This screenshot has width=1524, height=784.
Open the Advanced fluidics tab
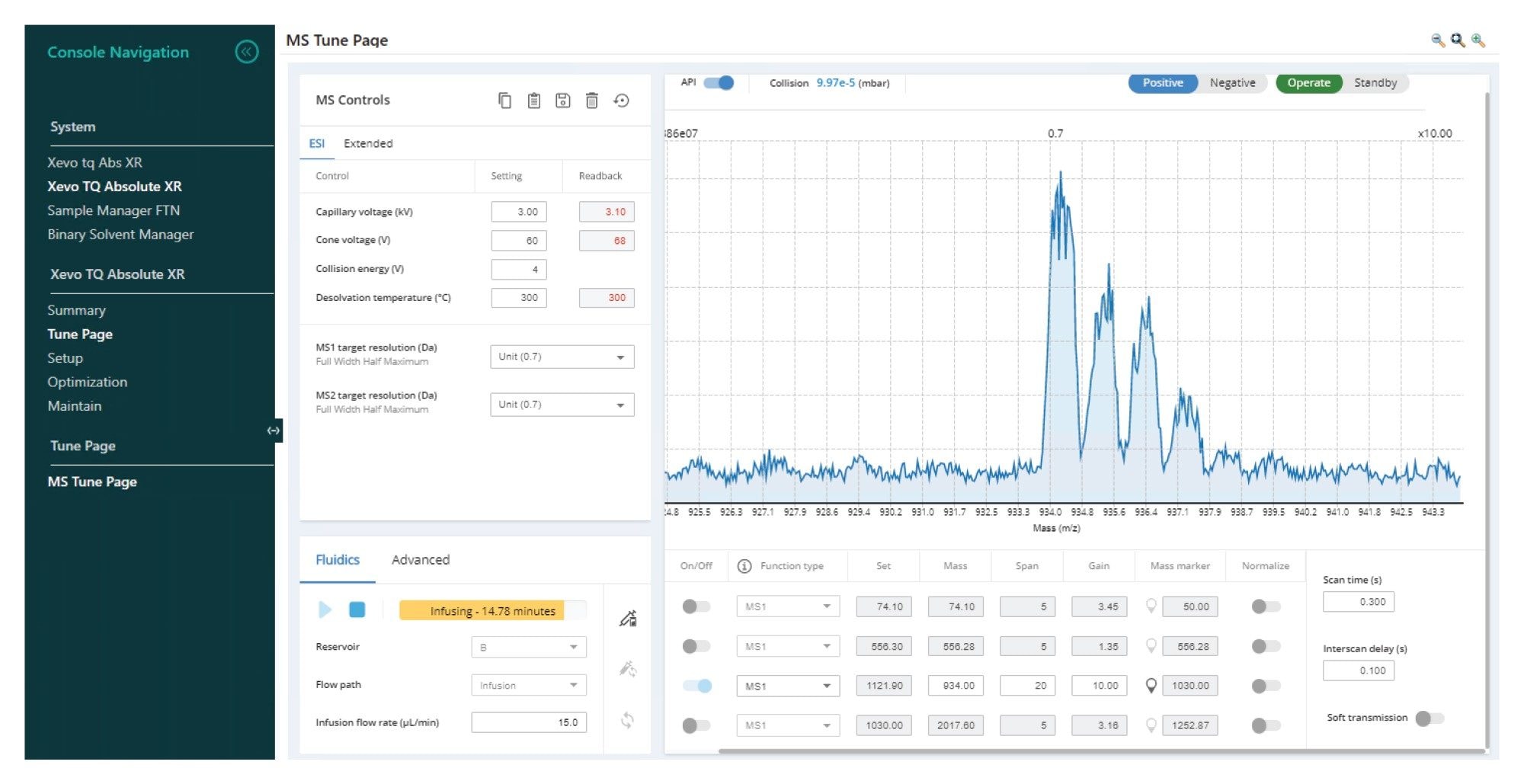coord(420,560)
